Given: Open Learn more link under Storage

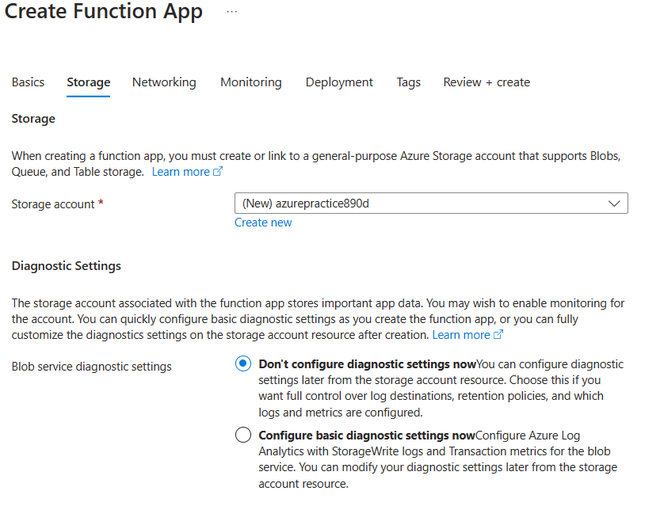Looking at the screenshot, I should pyautogui.click(x=180, y=172).
